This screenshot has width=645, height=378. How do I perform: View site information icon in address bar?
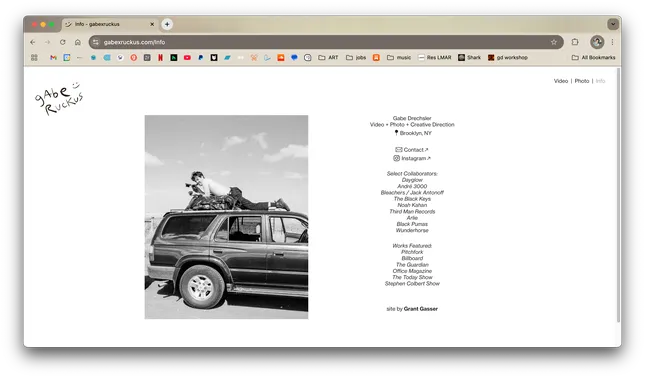[96, 42]
